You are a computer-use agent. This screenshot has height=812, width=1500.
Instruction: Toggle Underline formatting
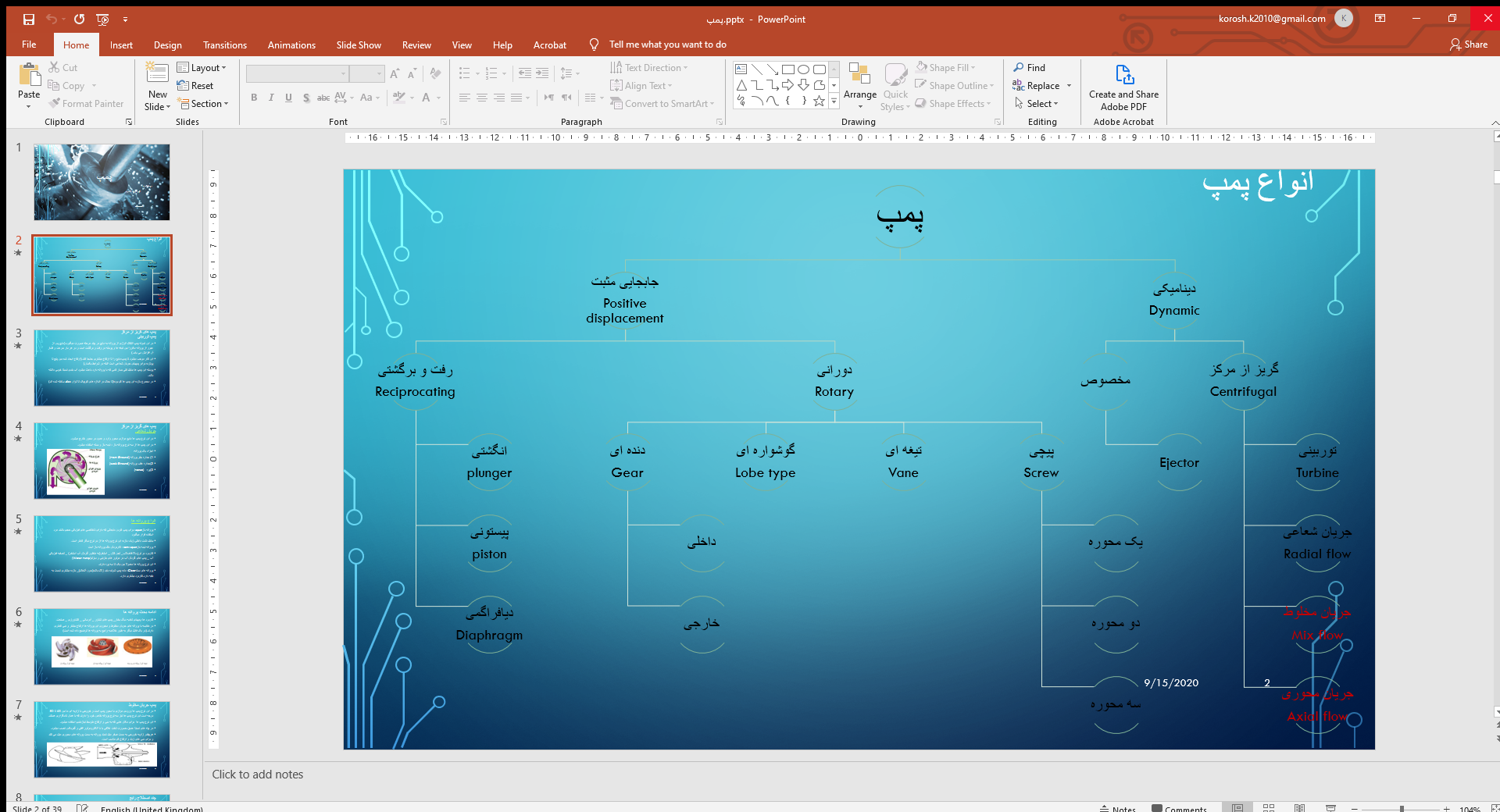click(x=288, y=98)
